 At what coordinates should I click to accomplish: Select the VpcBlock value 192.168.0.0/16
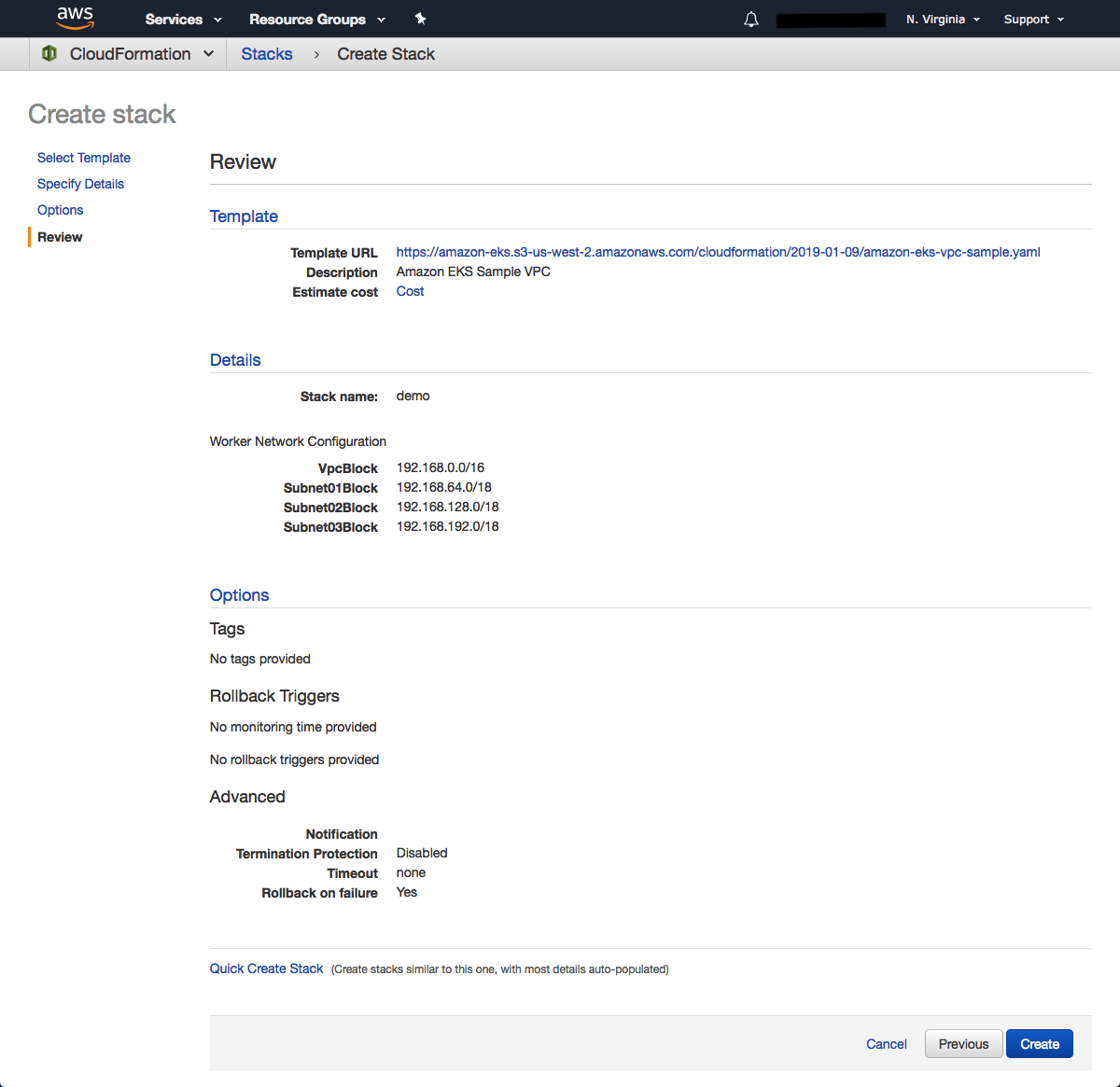click(x=441, y=467)
